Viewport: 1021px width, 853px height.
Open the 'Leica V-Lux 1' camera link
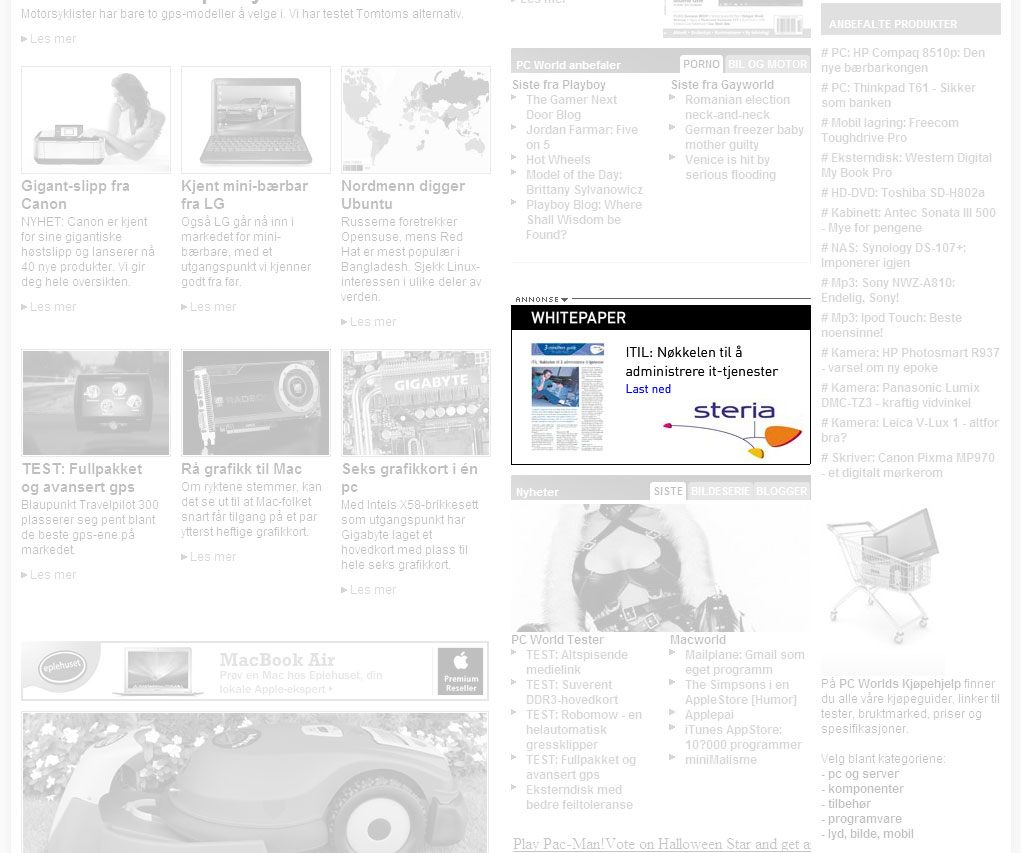point(910,430)
